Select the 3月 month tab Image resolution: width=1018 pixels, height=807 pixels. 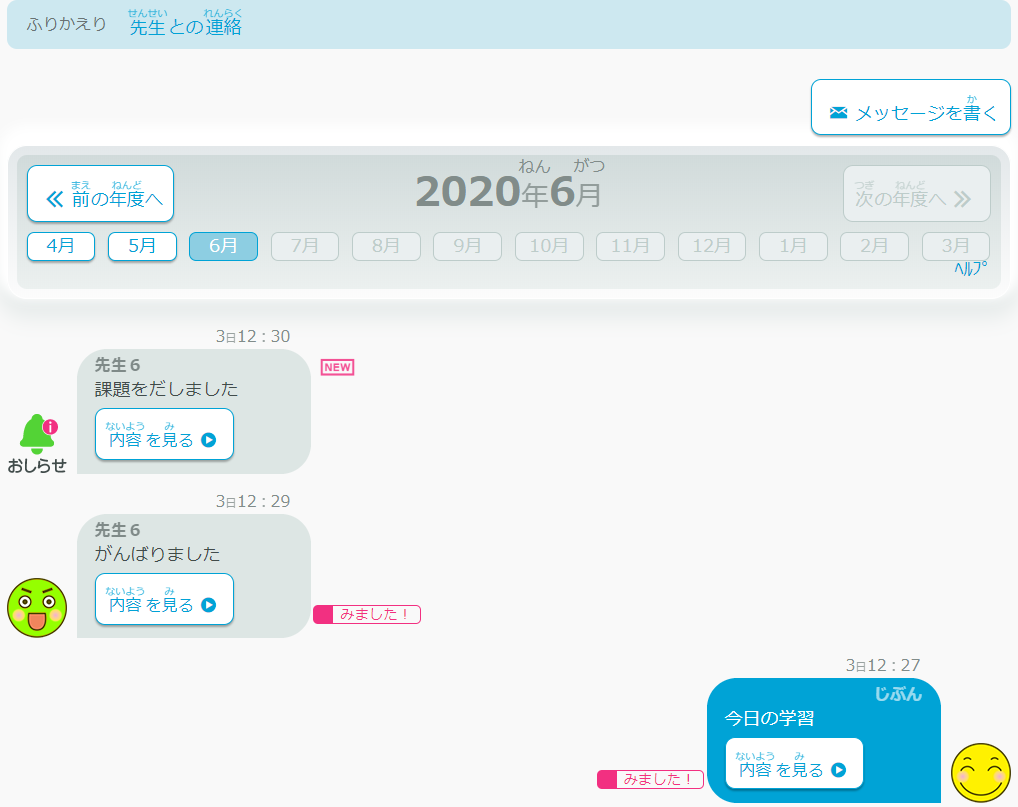point(956,246)
